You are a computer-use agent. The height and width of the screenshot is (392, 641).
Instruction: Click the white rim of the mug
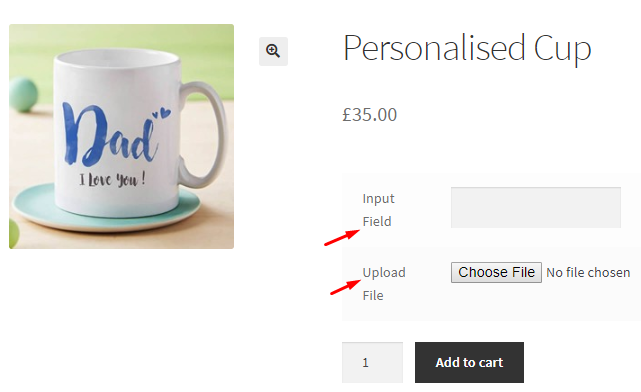(x=117, y=59)
